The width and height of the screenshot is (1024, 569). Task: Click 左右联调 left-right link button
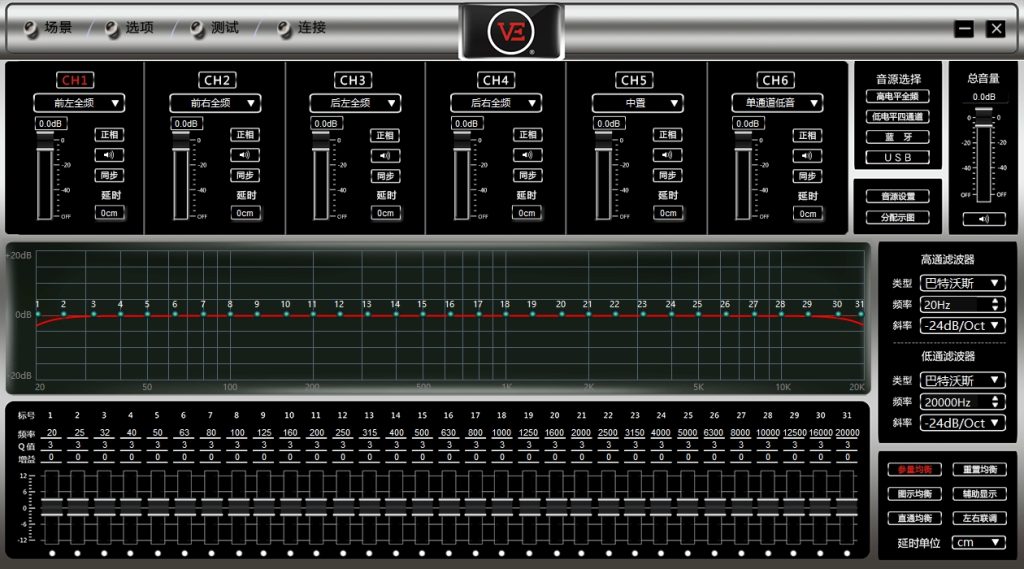click(x=980, y=518)
